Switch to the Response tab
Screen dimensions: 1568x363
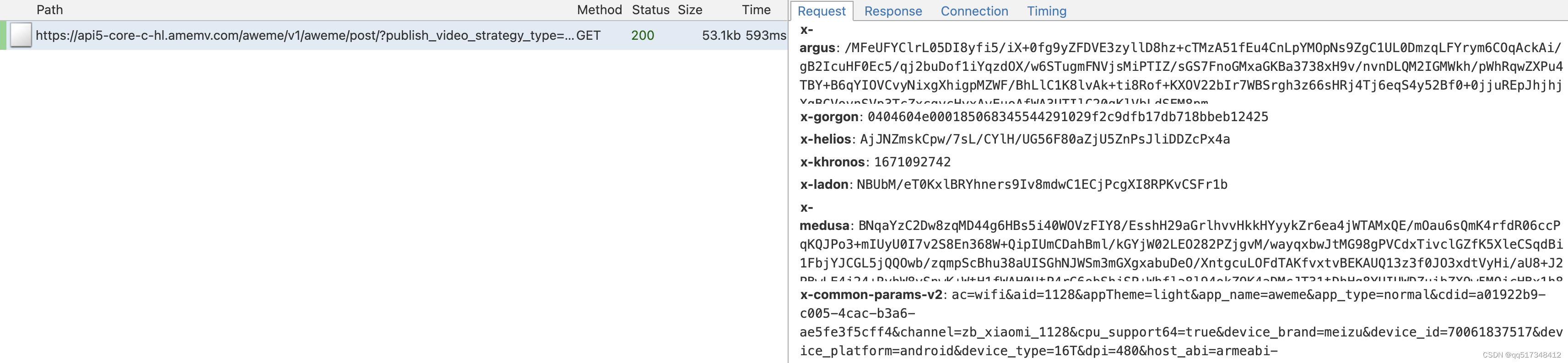pos(893,11)
